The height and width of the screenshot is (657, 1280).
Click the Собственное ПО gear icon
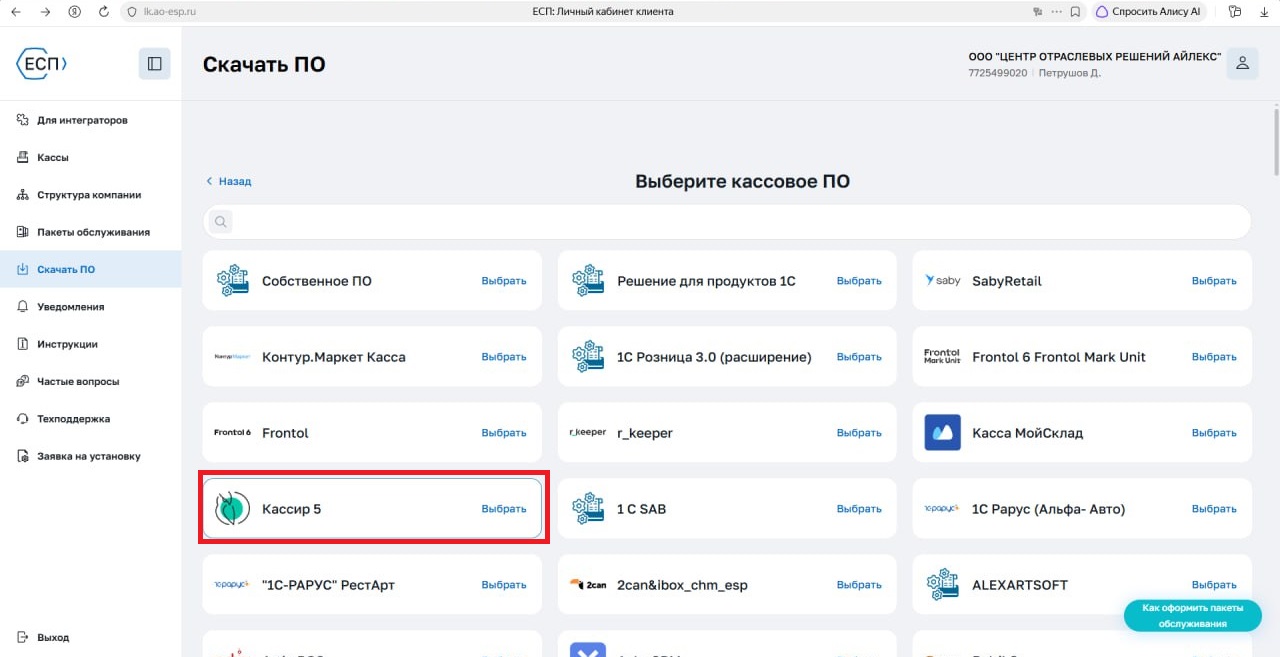tap(232, 281)
